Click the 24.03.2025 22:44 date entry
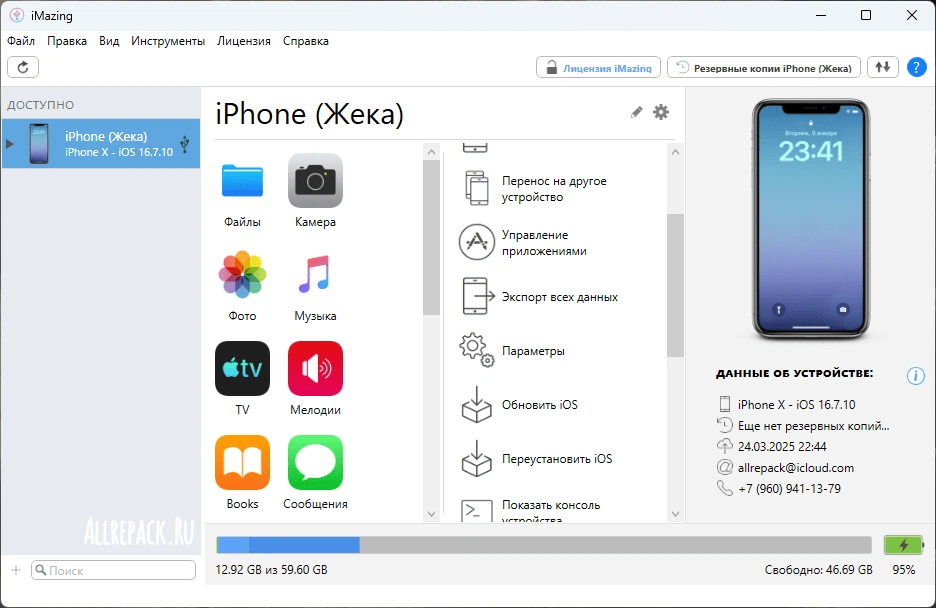936x608 pixels. coord(782,446)
